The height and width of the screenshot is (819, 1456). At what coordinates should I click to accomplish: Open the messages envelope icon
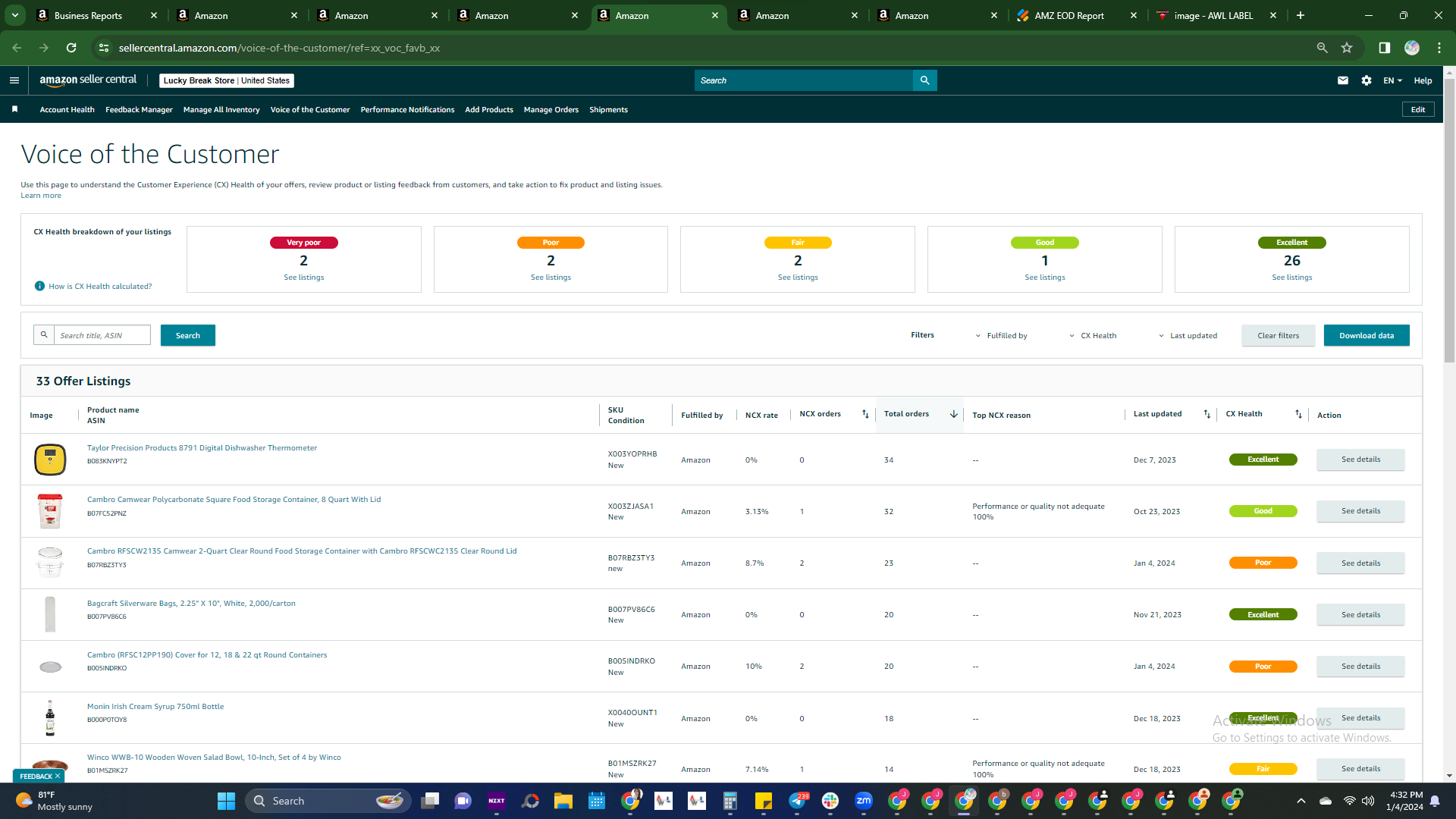point(1343,80)
